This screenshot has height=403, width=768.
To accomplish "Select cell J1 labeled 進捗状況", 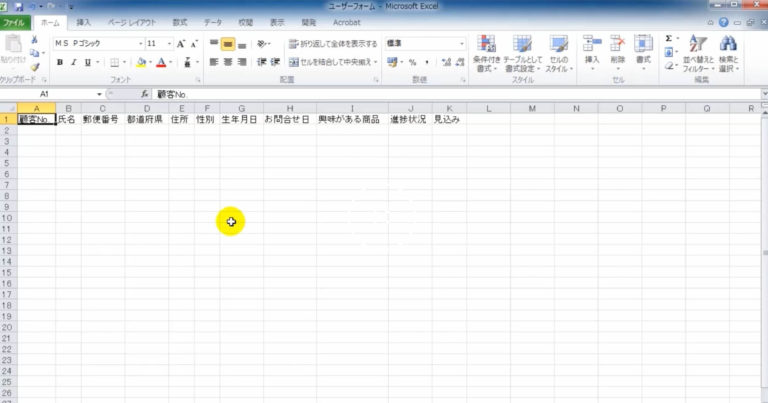I will coord(409,120).
